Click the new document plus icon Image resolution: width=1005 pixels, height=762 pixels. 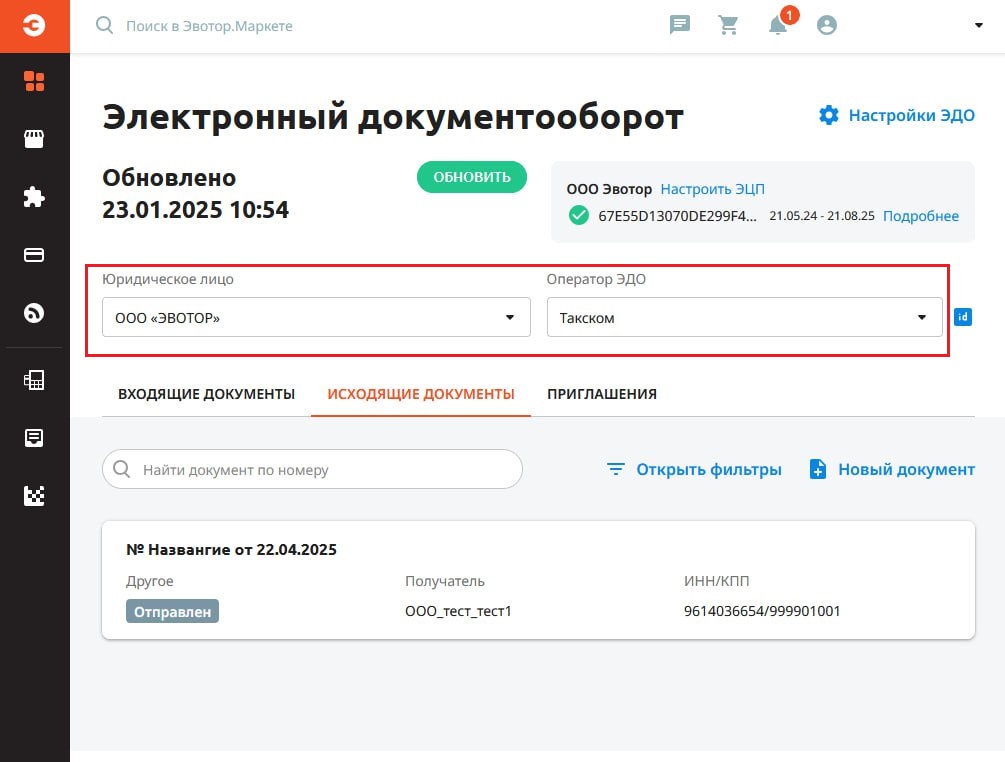point(818,469)
